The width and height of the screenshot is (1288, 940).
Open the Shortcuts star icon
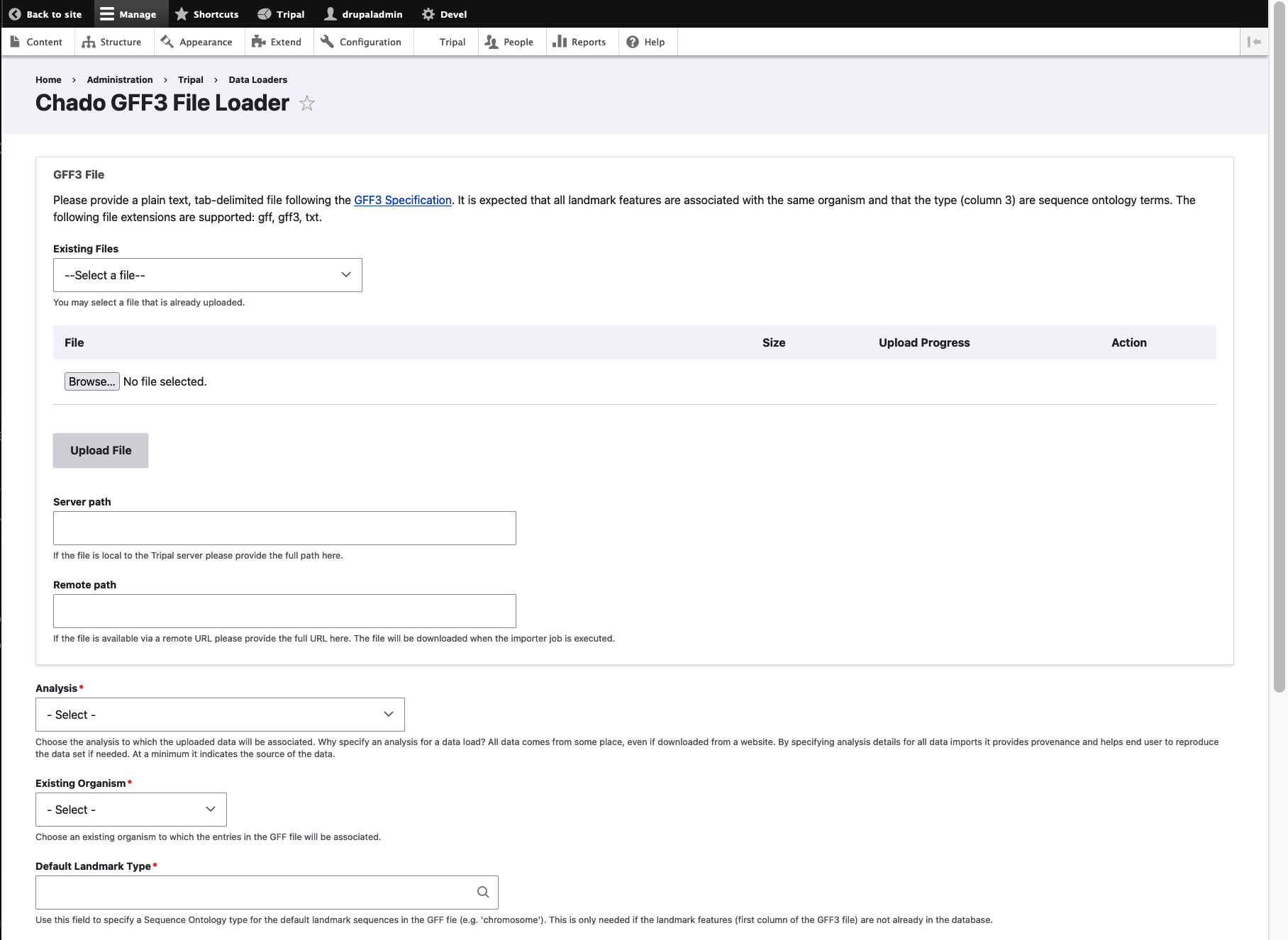tap(182, 14)
